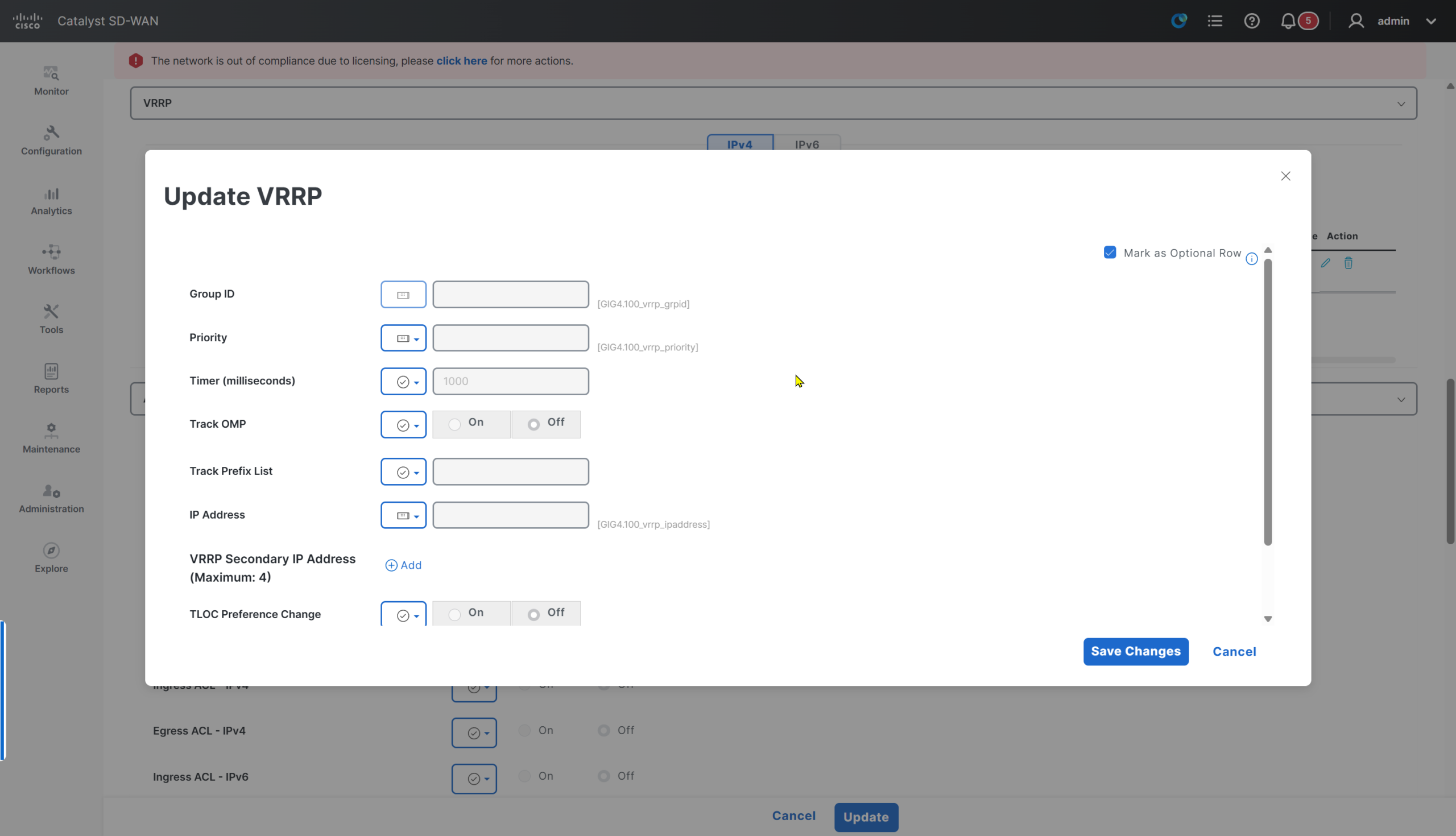Set TLOC Preference Change to On
1456x836 pixels.
tap(454, 615)
